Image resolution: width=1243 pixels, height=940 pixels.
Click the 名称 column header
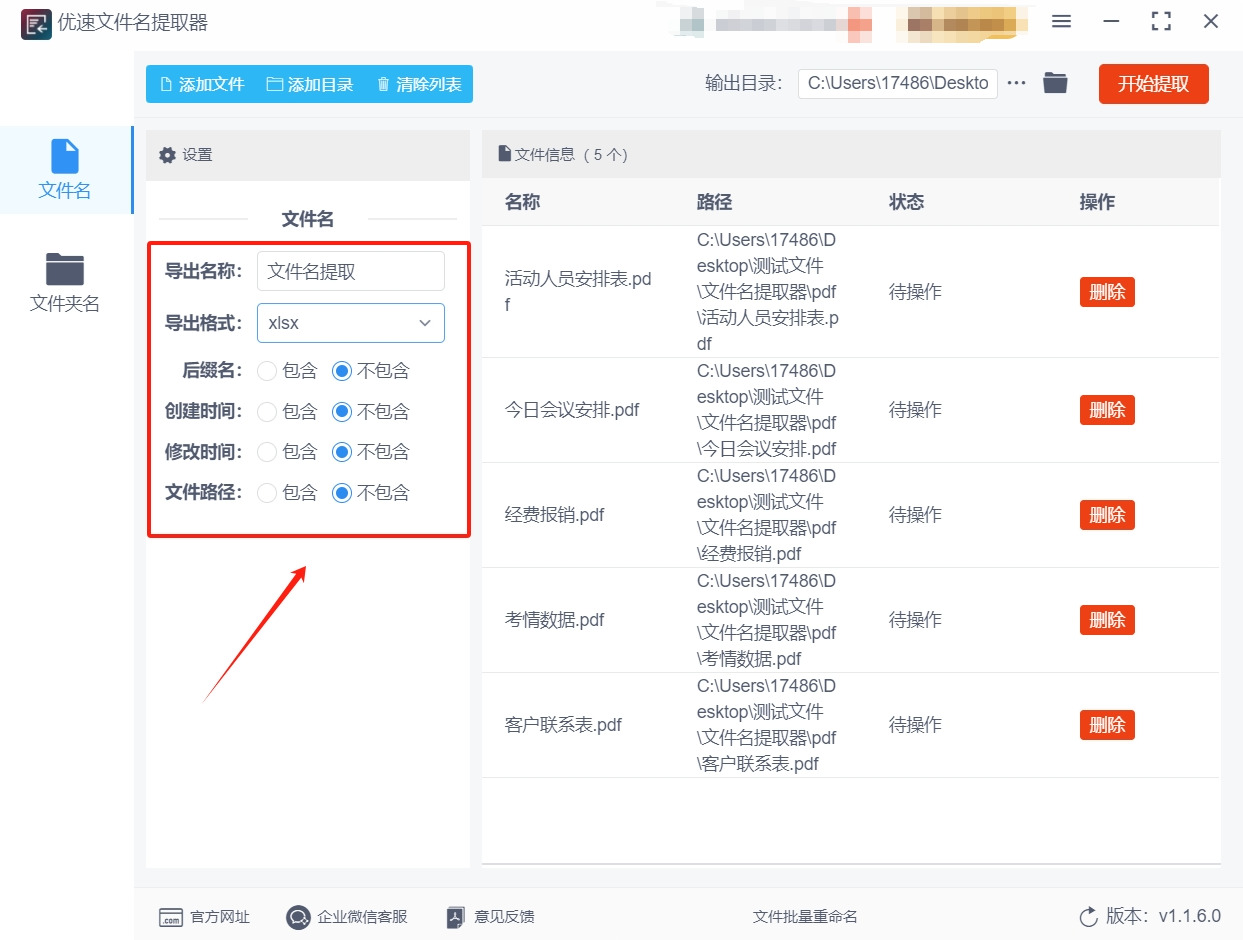coord(523,202)
